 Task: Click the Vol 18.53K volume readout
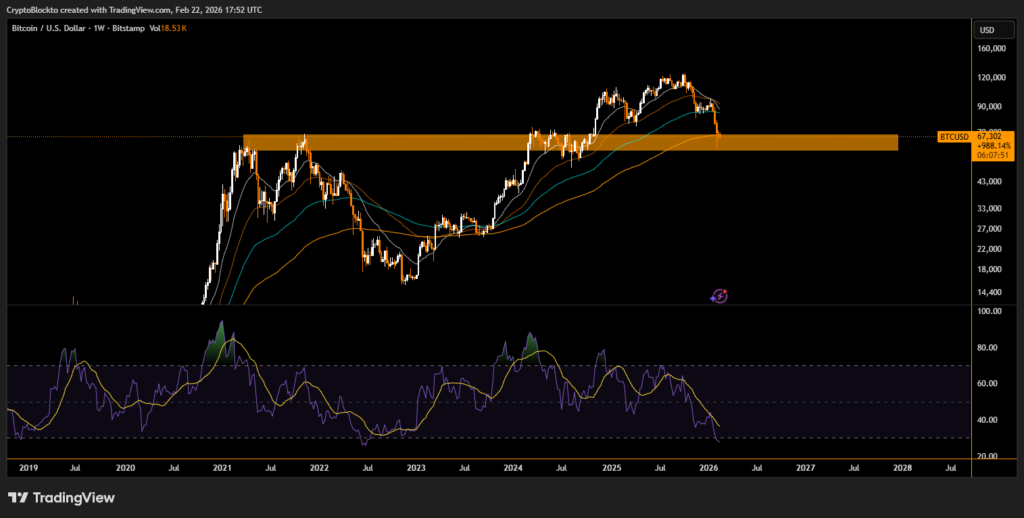(x=167, y=28)
